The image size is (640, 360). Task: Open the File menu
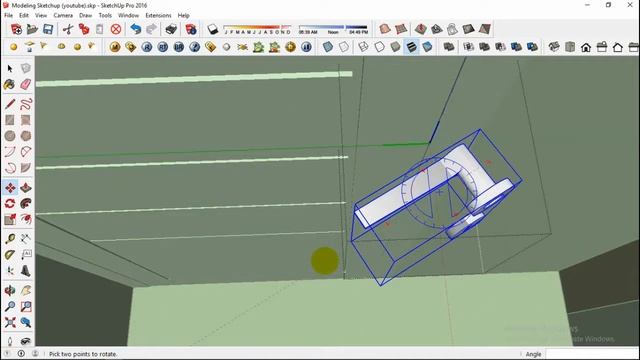pos(8,15)
